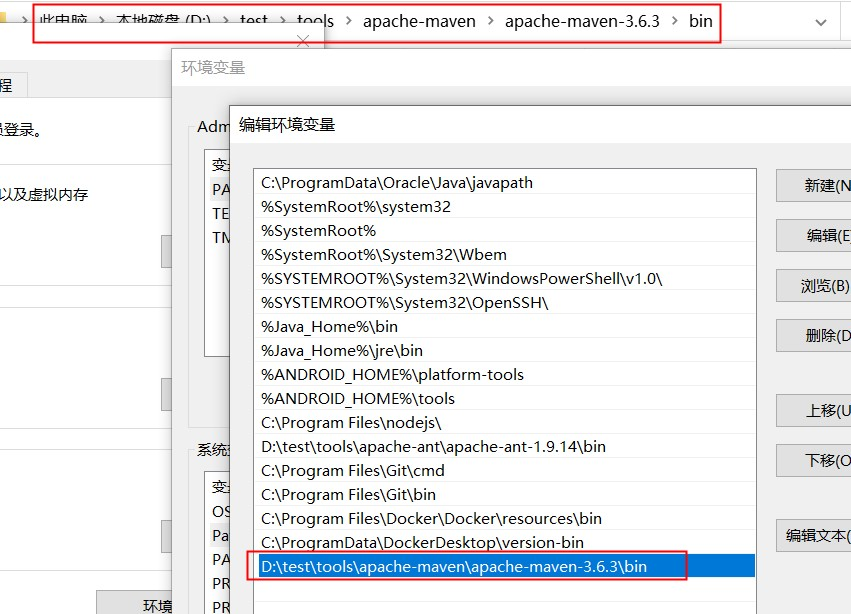This screenshot has height=614, width=851.
Task: Click apache-maven folder in the breadcrumb path
Action: click(x=419, y=21)
